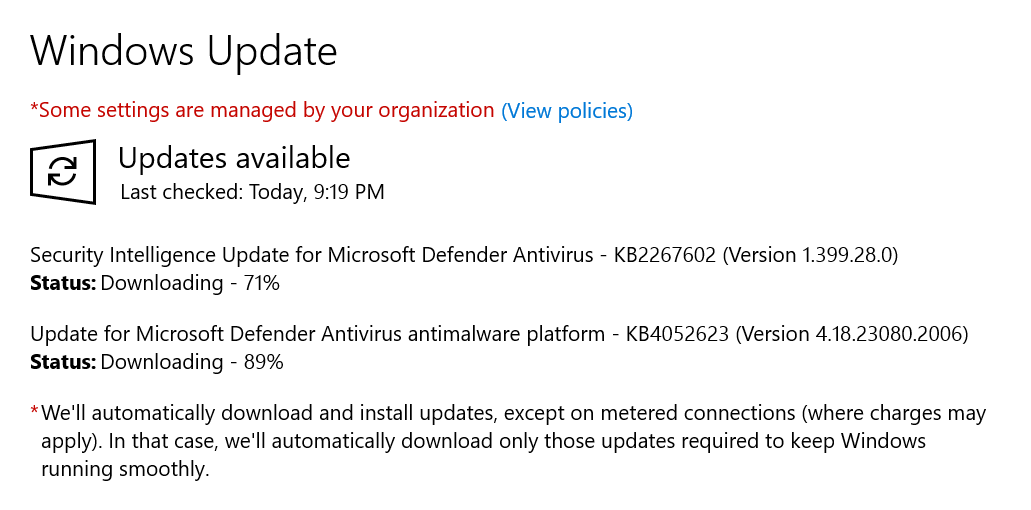The width and height of the screenshot is (1031, 510).
Task: Click the Downloading - 89% progress text
Action: coord(192,362)
